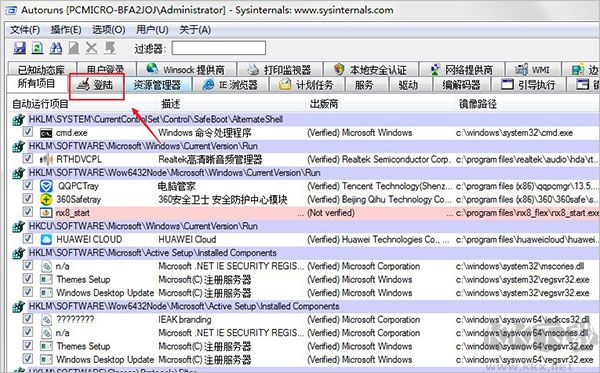Viewport: 600px width, 373px height.
Task: Open the 服务 tab
Action: [364, 85]
